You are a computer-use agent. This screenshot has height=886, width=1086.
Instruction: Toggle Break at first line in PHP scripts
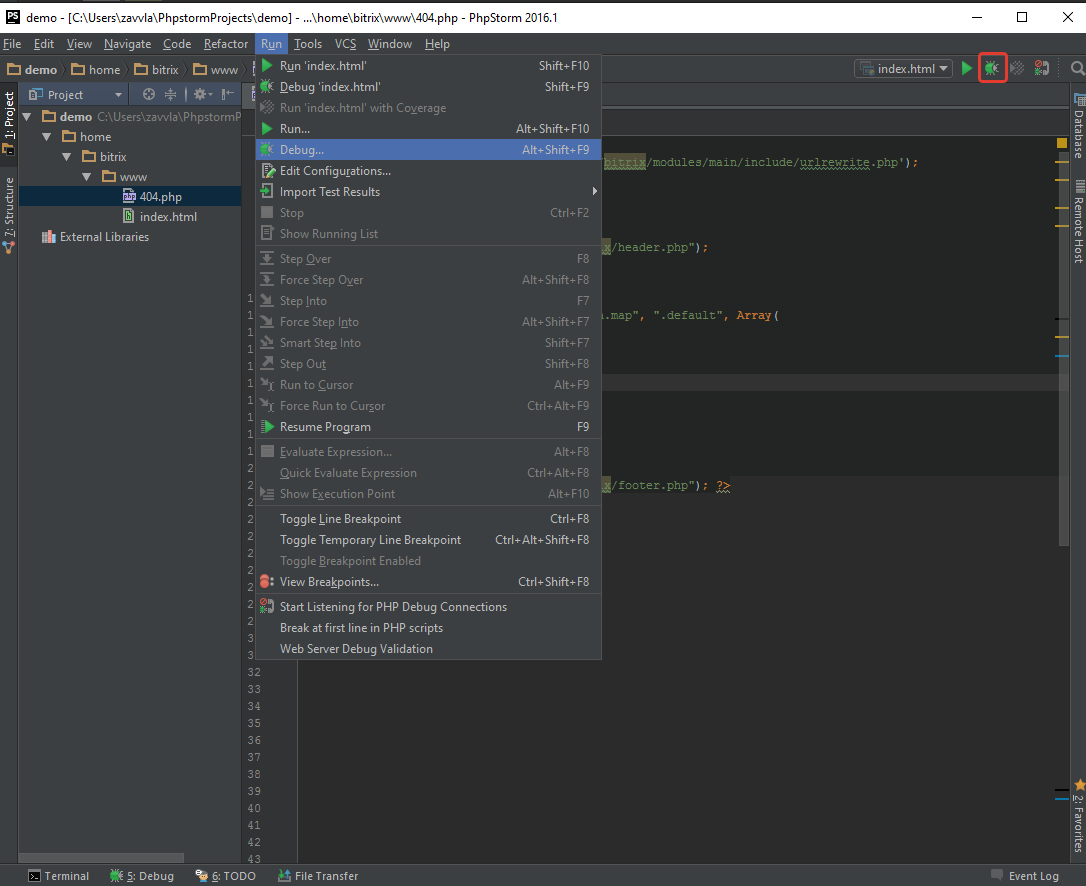[x=361, y=628]
